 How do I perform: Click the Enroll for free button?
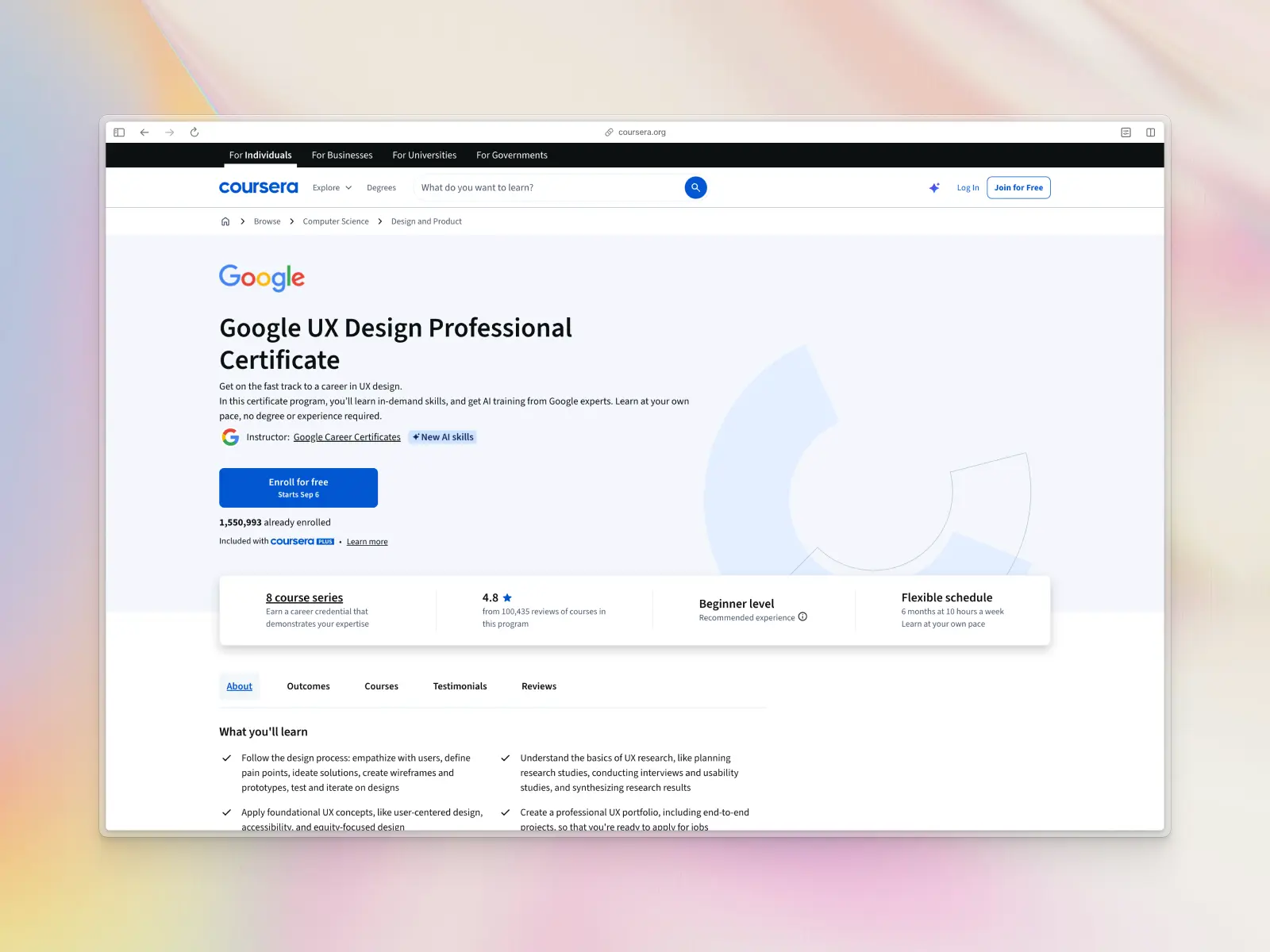point(298,488)
